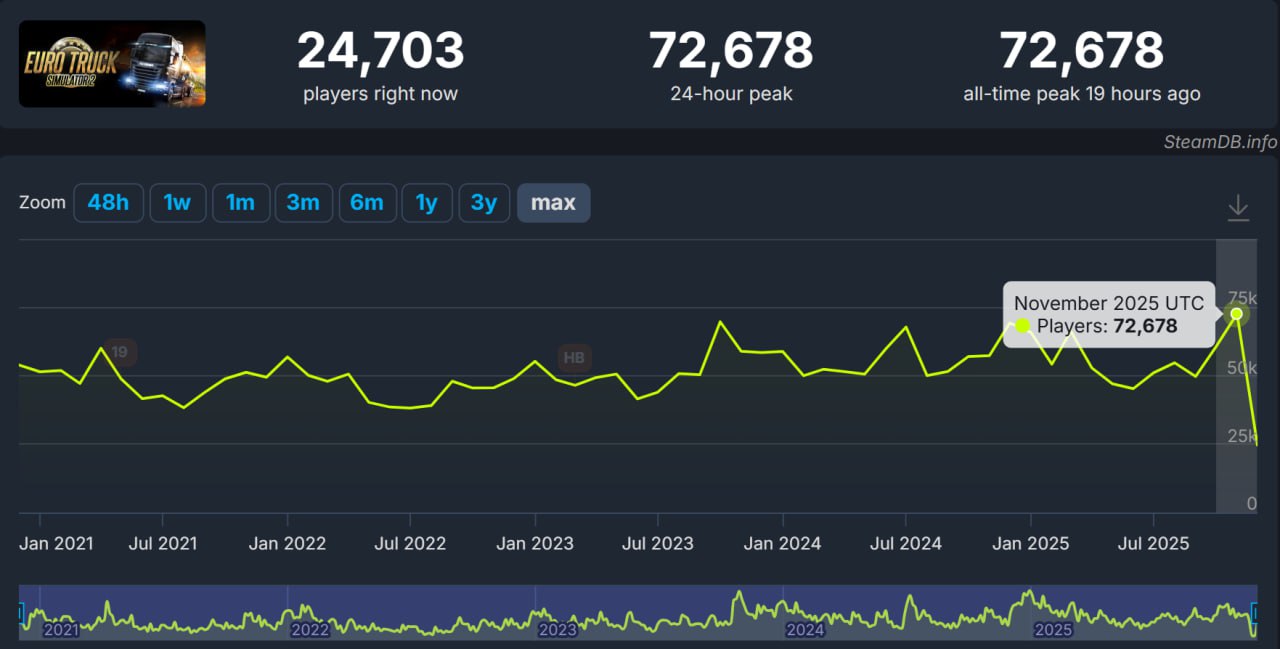This screenshot has height=649, width=1280.
Task: Select the active max zoom button
Action: click(553, 203)
